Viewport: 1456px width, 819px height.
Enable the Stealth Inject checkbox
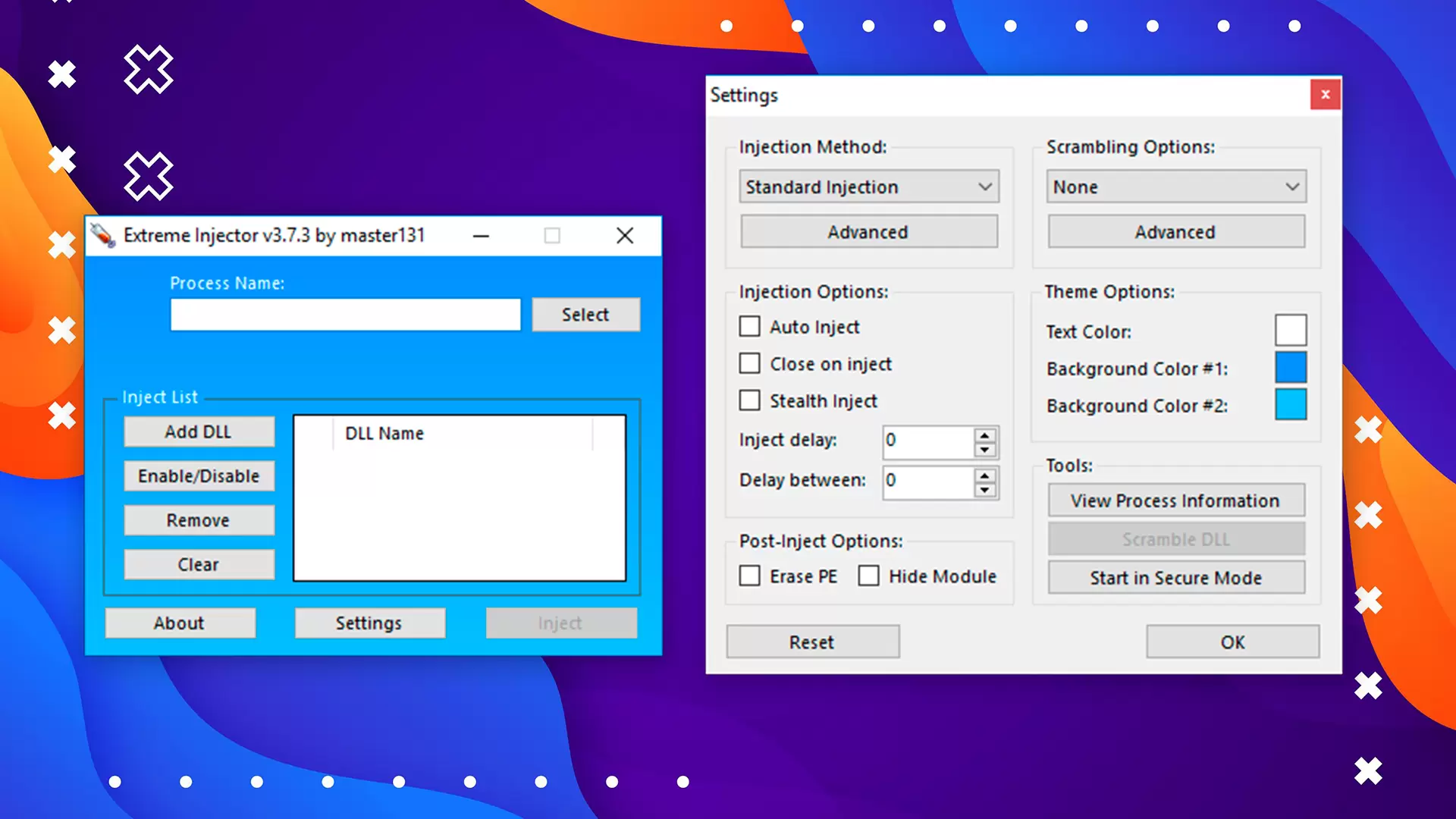(x=749, y=400)
